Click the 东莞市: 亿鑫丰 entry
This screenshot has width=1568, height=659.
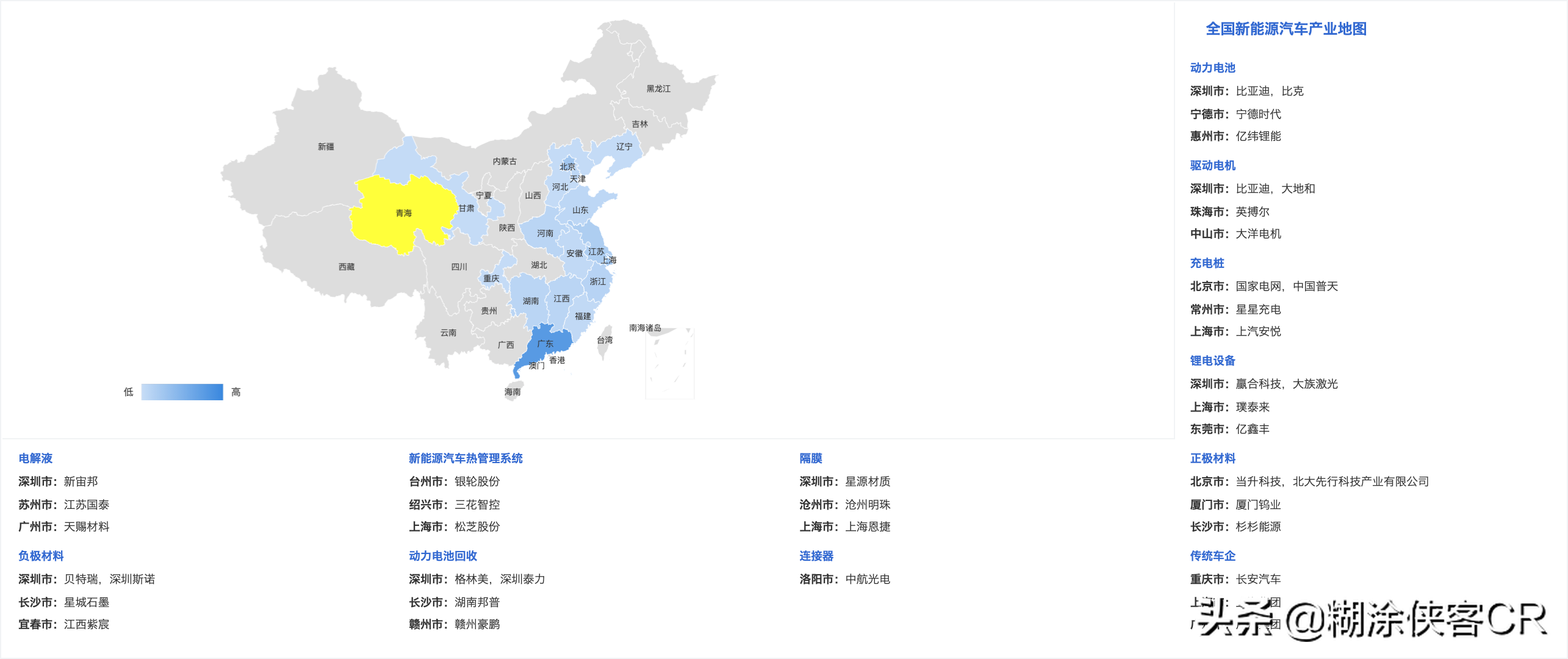point(1229,429)
